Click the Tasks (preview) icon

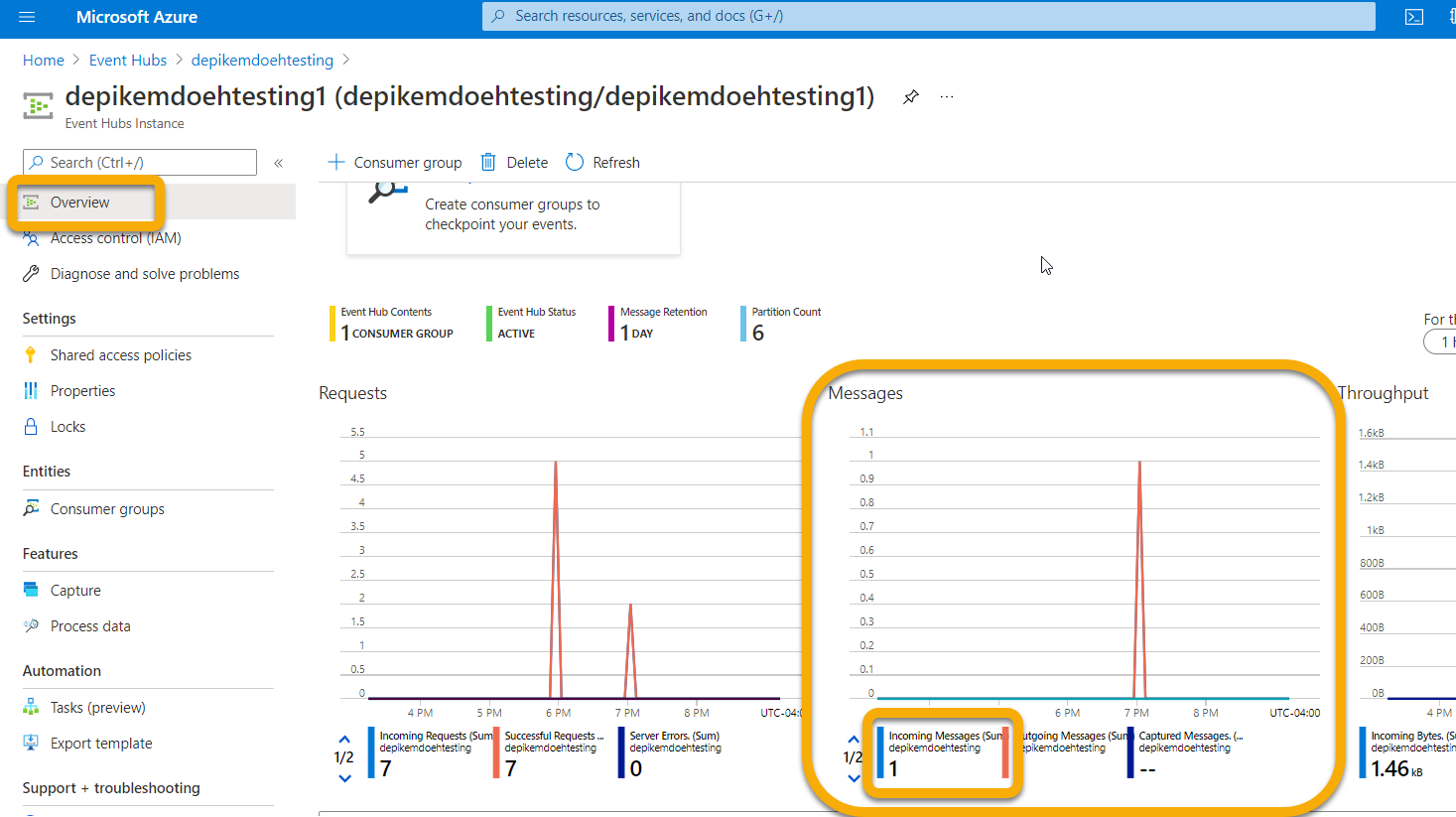[31, 708]
